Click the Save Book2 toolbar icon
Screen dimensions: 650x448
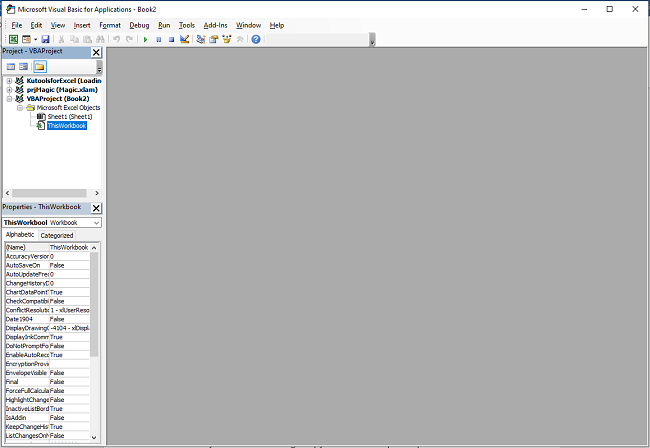(x=45, y=39)
